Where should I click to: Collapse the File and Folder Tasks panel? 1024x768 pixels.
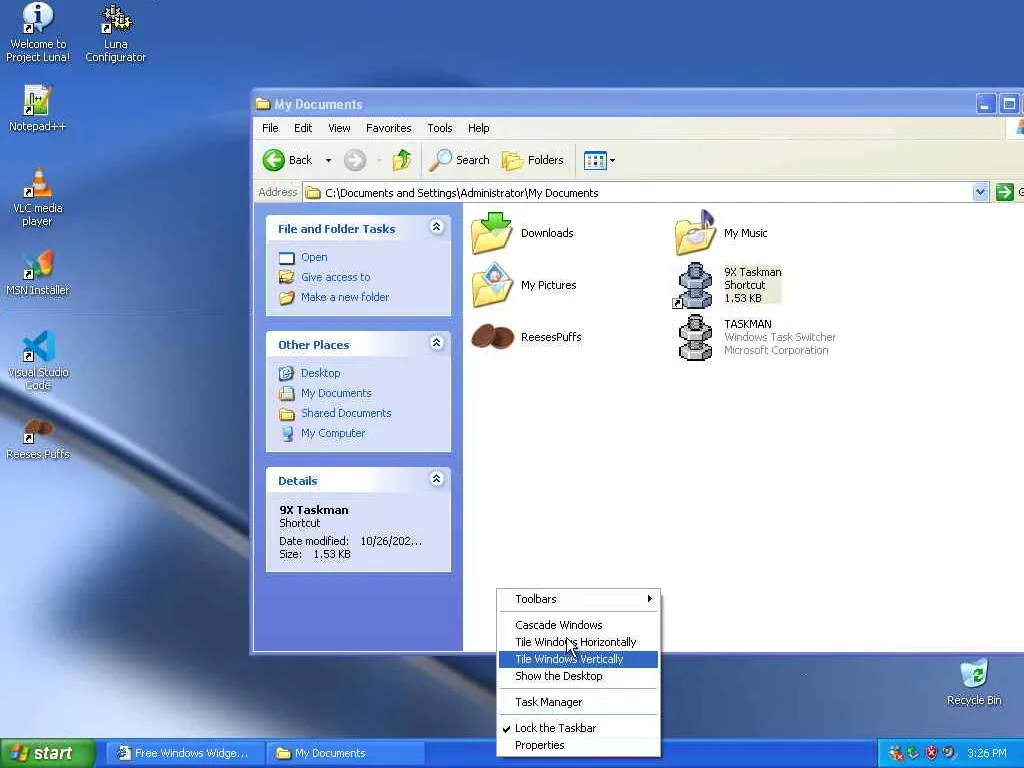click(437, 227)
